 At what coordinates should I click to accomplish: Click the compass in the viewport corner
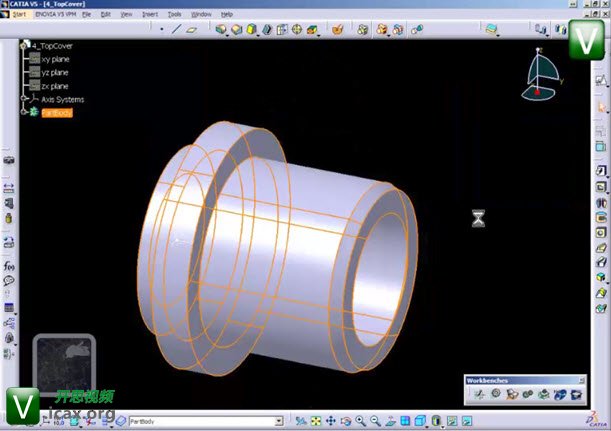(x=541, y=78)
